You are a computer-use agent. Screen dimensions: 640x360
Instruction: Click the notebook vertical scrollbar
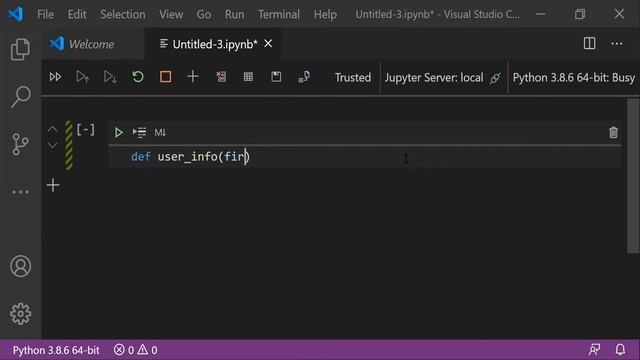pyautogui.click(x=633, y=176)
